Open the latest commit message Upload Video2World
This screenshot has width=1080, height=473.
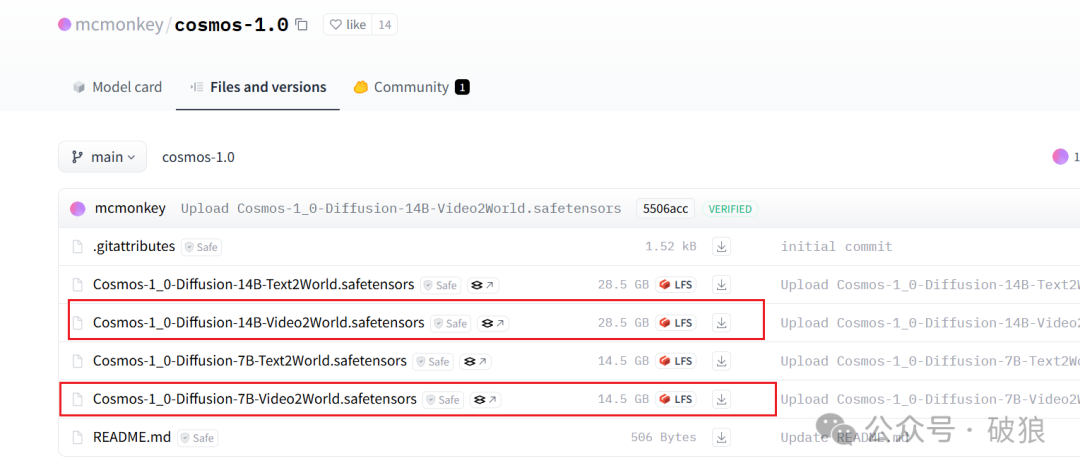(401, 209)
